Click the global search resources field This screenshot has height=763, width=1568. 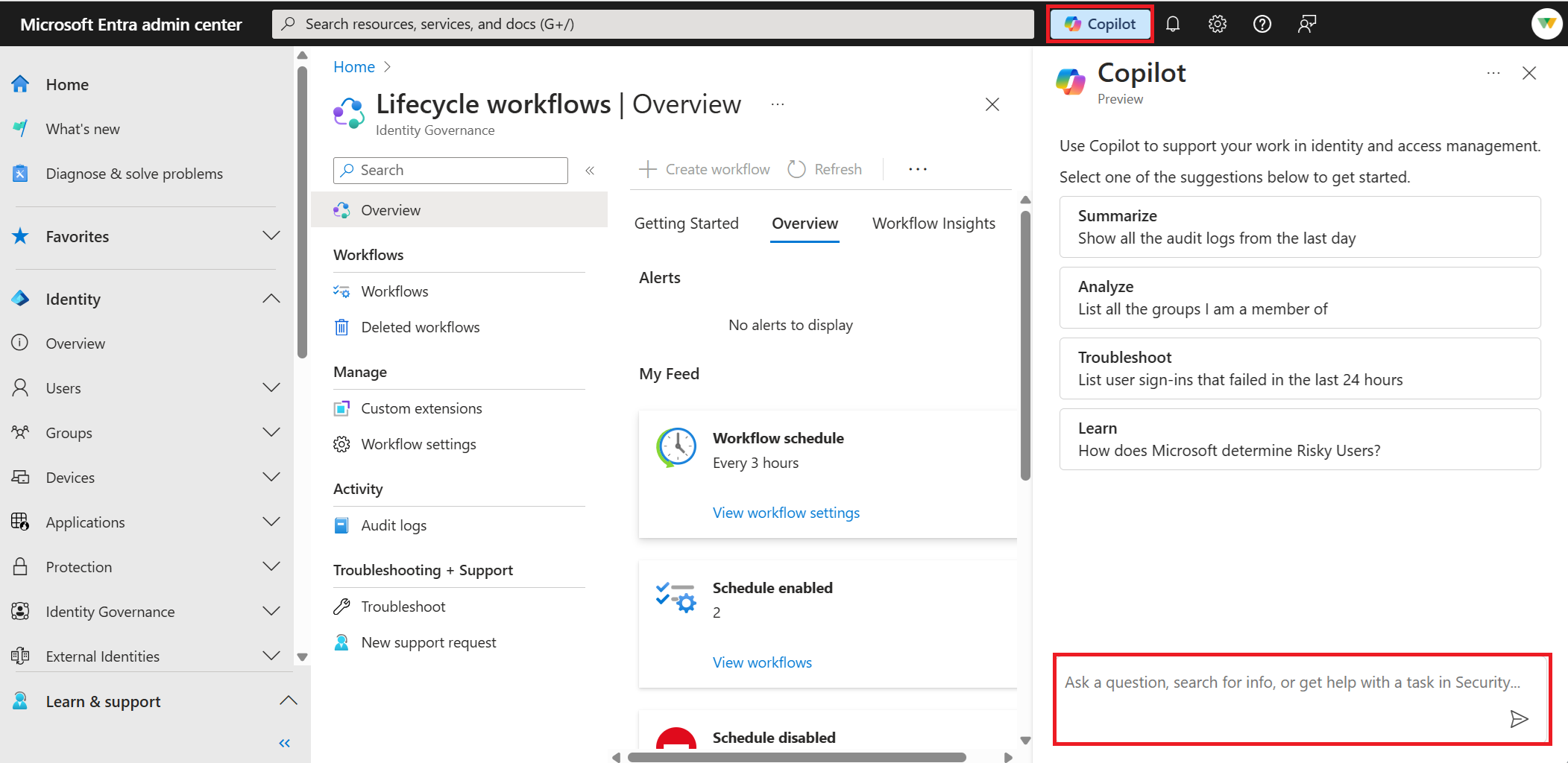coord(653,24)
